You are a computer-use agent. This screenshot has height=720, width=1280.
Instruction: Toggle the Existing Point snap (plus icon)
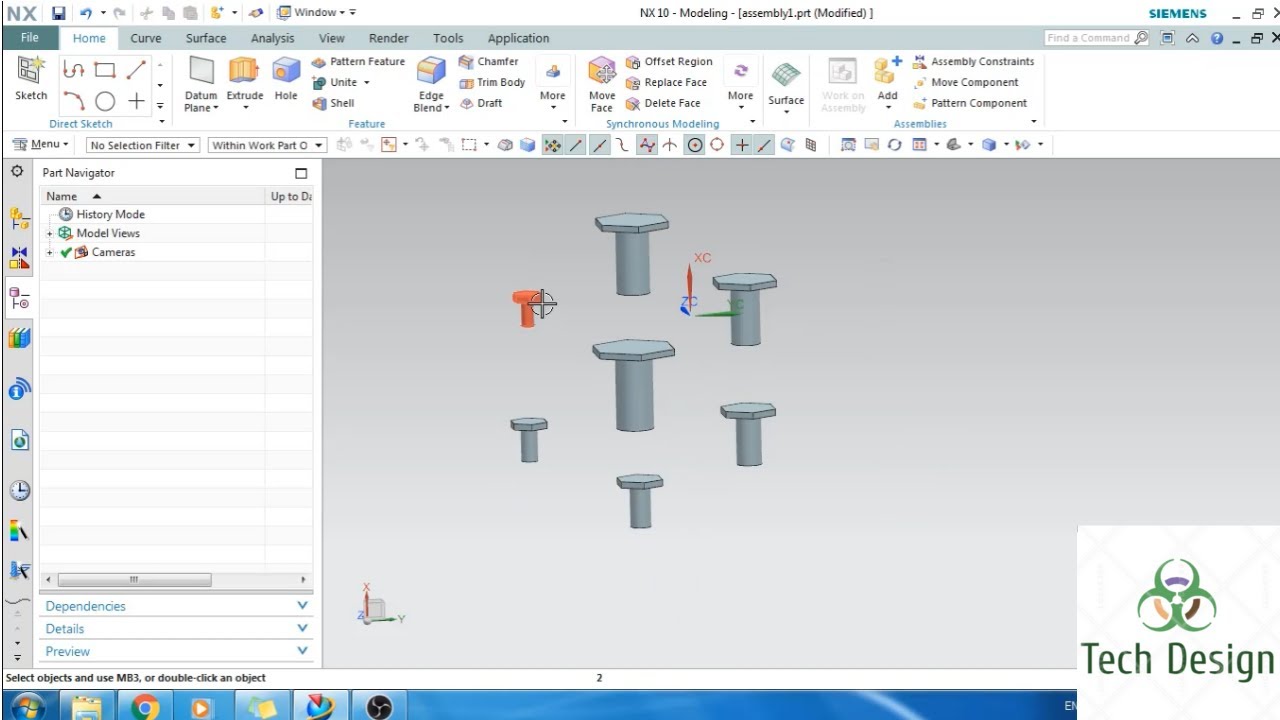point(741,145)
